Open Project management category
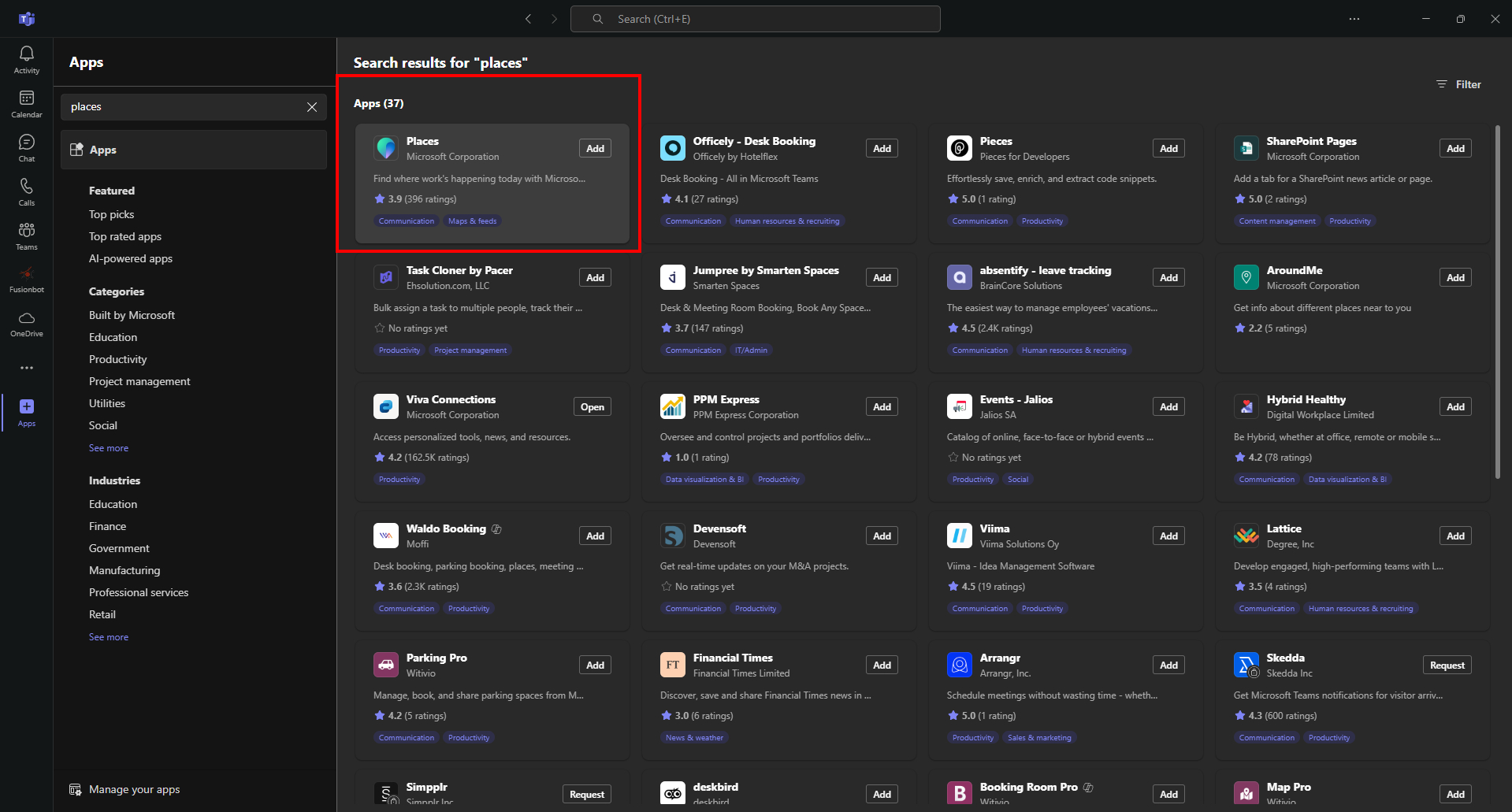Image resolution: width=1512 pixels, height=812 pixels. click(139, 381)
